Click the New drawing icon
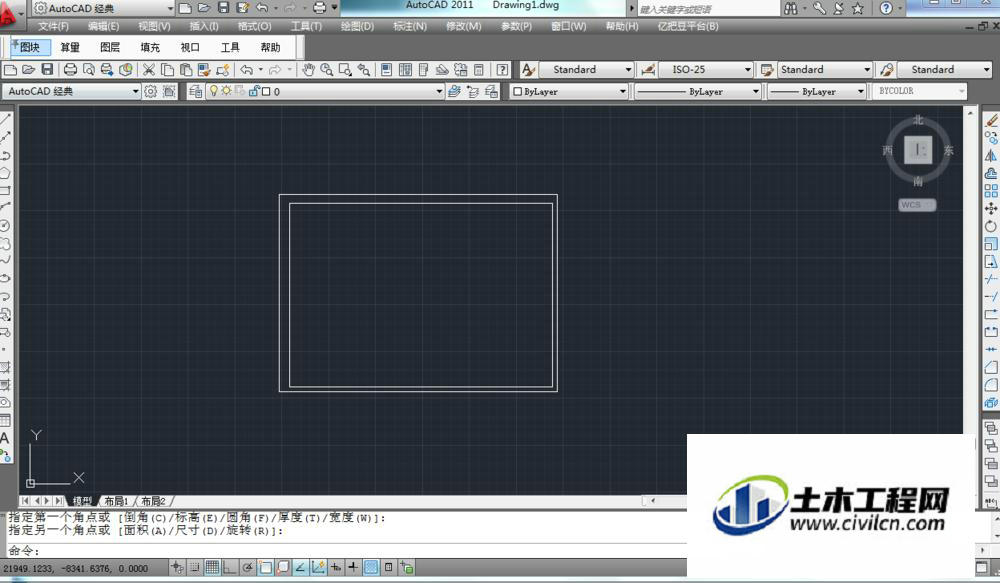Image resolution: width=1000 pixels, height=583 pixels. click(x=11, y=70)
